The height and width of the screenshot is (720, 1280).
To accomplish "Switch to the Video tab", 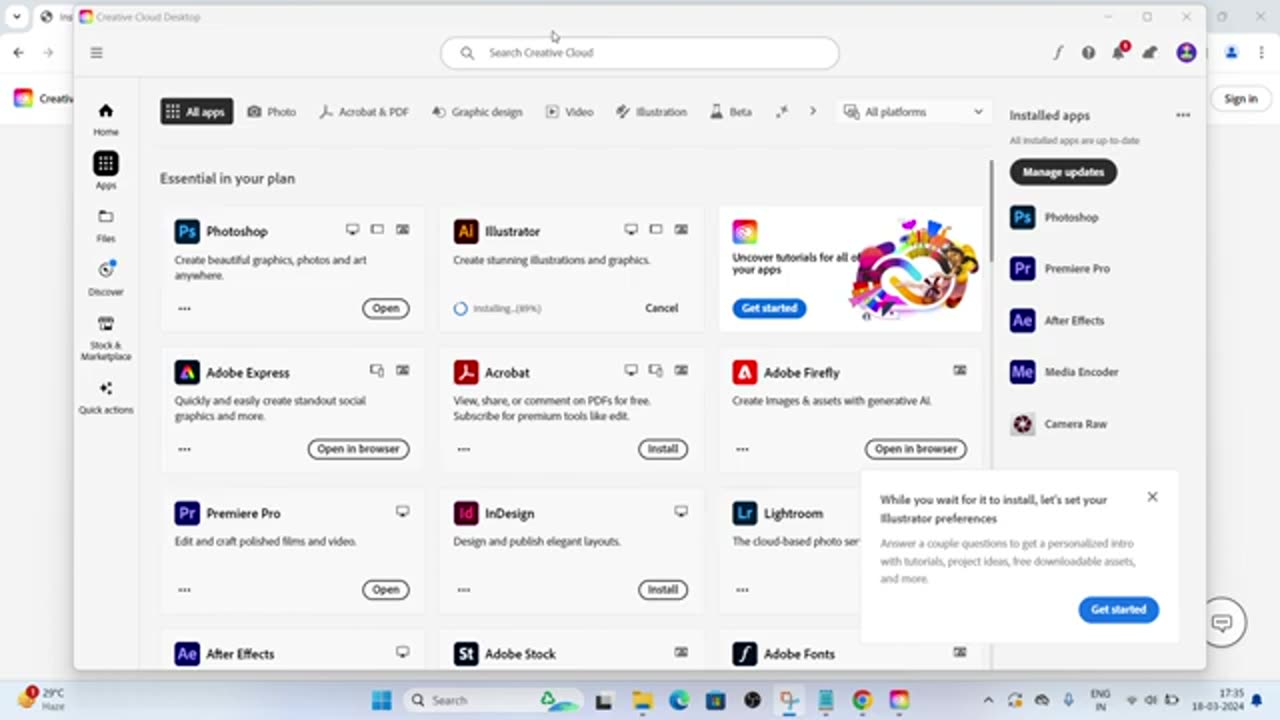I will [569, 112].
